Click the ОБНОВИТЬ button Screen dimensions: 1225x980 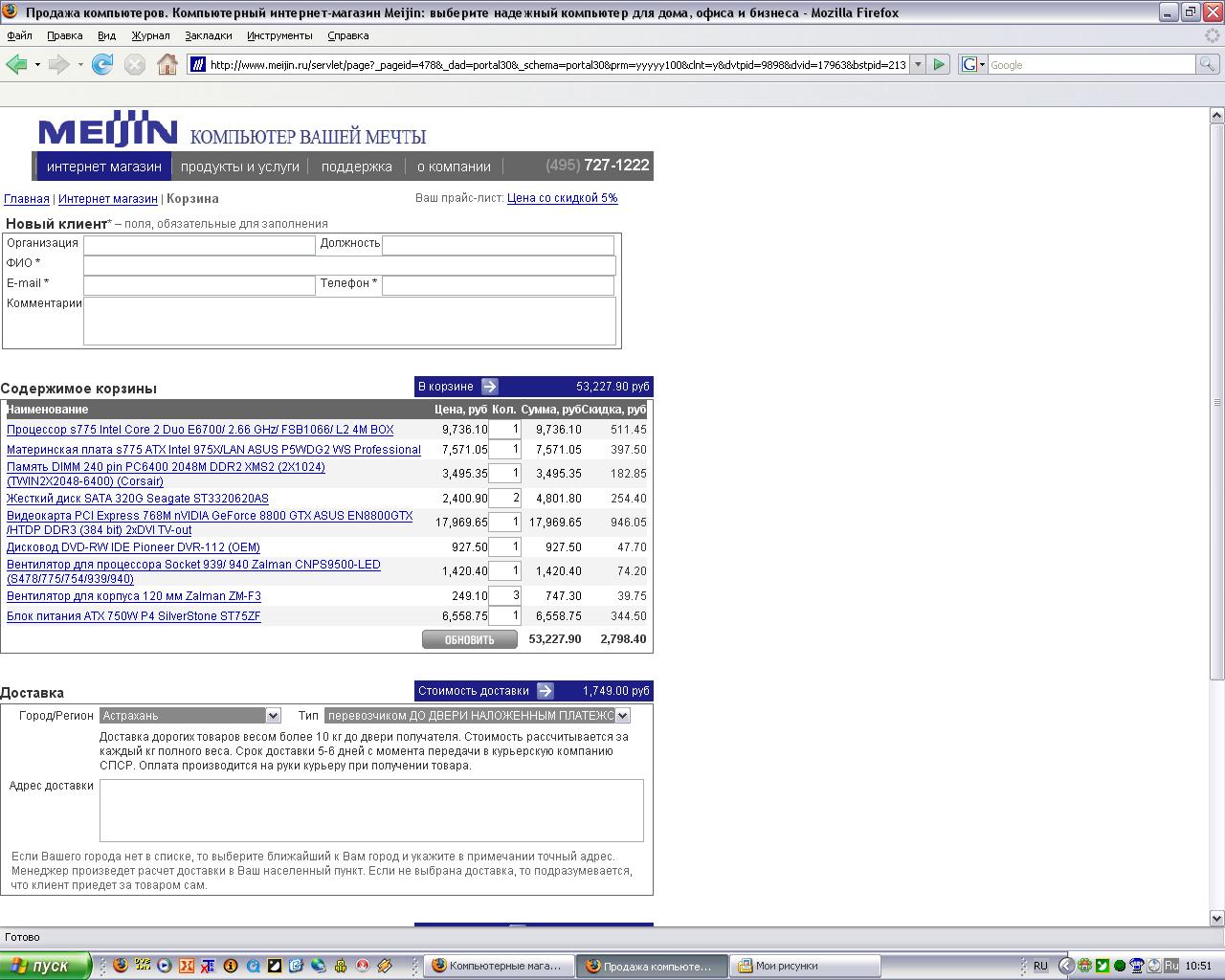coord(469,639)
